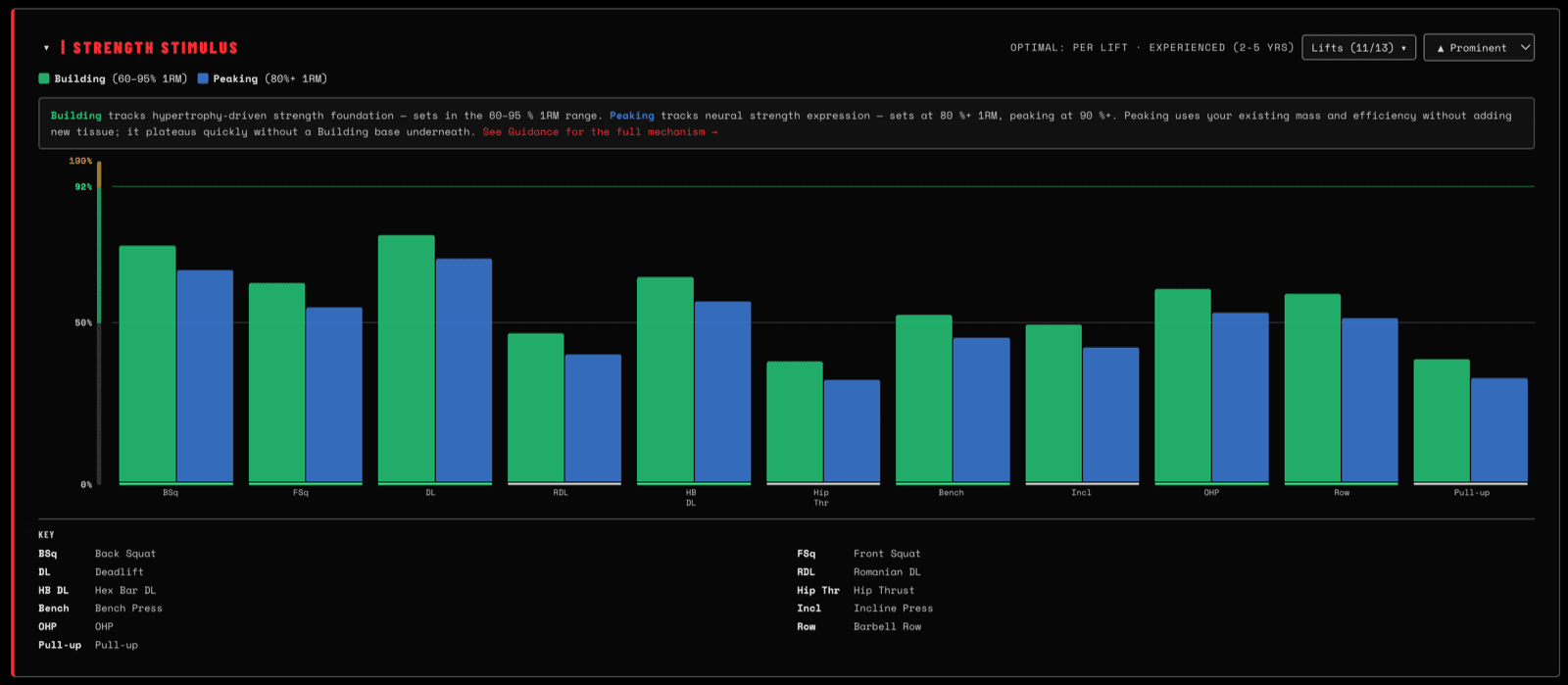
Task: Select the blue Peaking bar for Incl
Action: point(1111,416)
